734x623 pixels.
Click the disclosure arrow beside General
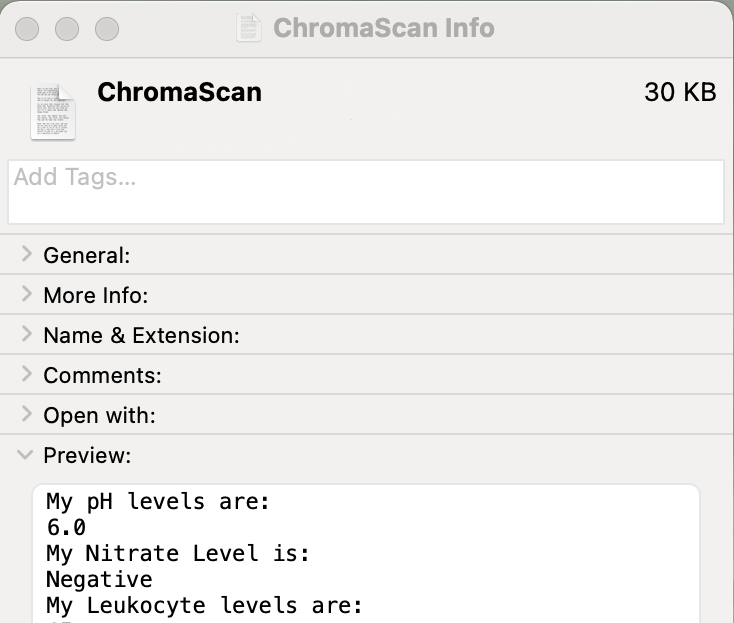(26, 255)
